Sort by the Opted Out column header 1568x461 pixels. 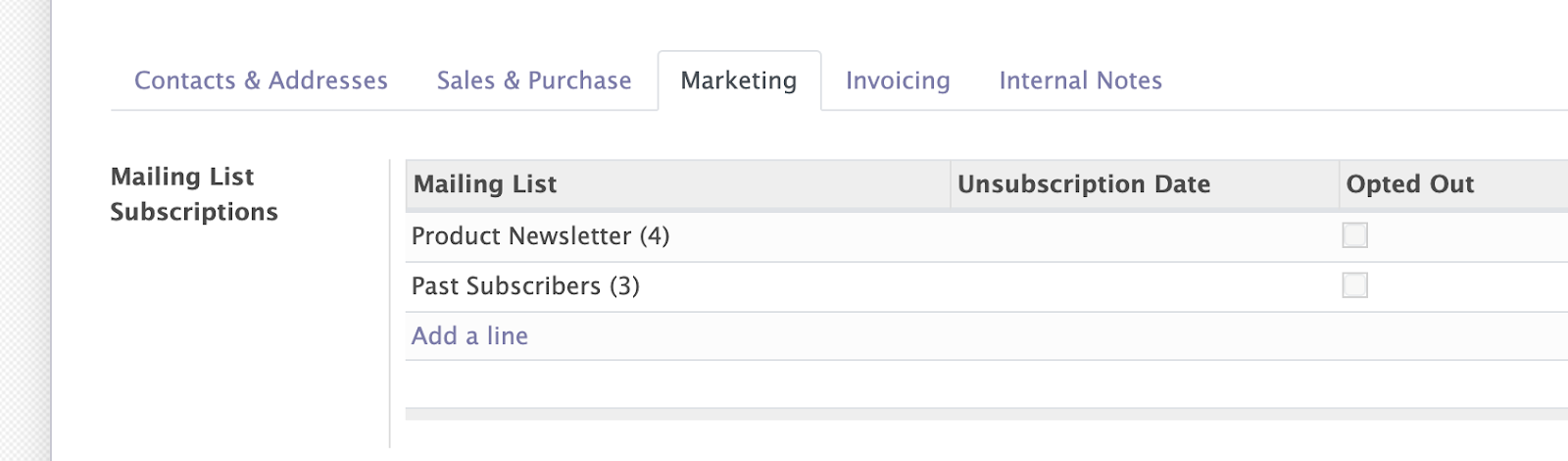tap(1409, 184)
